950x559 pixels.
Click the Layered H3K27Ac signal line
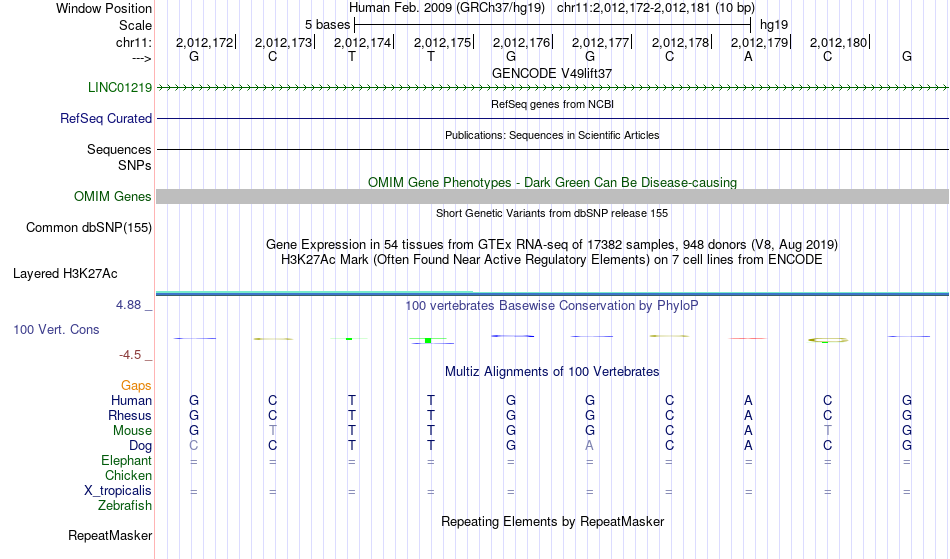tap(552, 293)
